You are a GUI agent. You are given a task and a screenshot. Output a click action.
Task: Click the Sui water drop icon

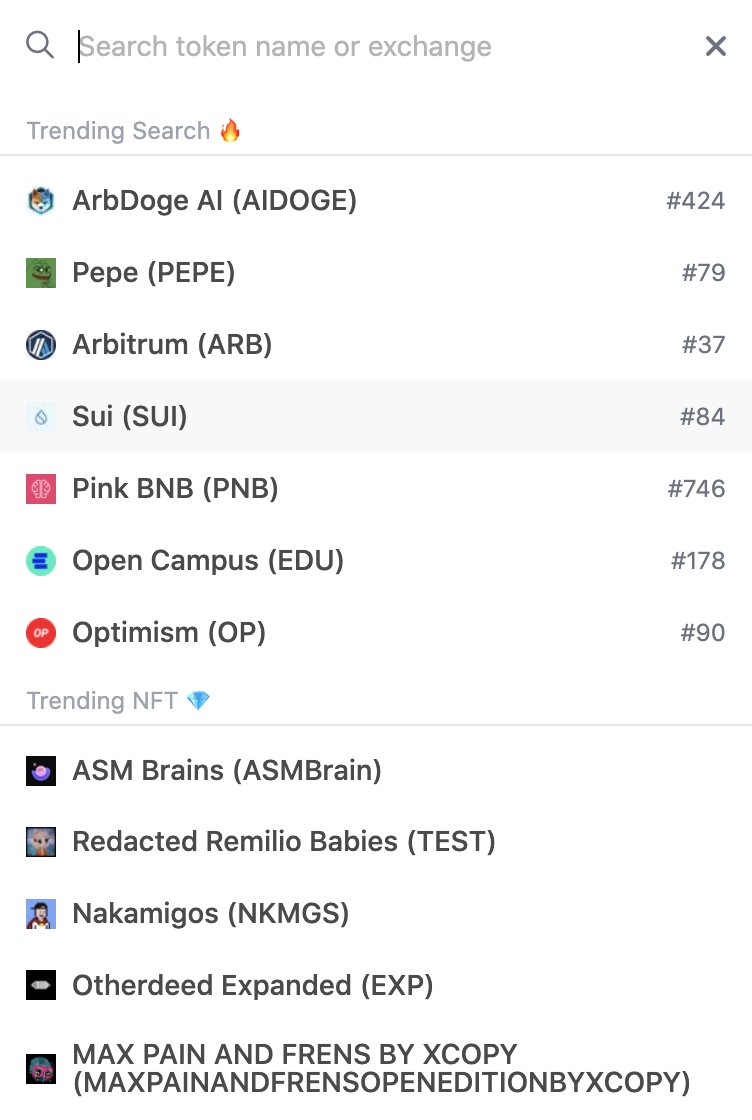(x=41, y=416)
